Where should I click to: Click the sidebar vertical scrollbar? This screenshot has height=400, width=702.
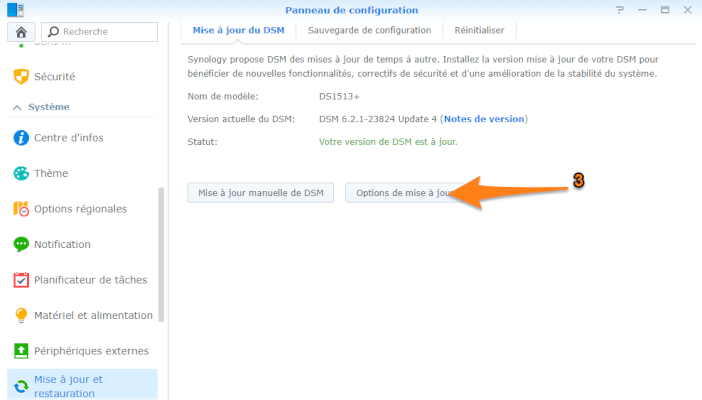point(161,254)
